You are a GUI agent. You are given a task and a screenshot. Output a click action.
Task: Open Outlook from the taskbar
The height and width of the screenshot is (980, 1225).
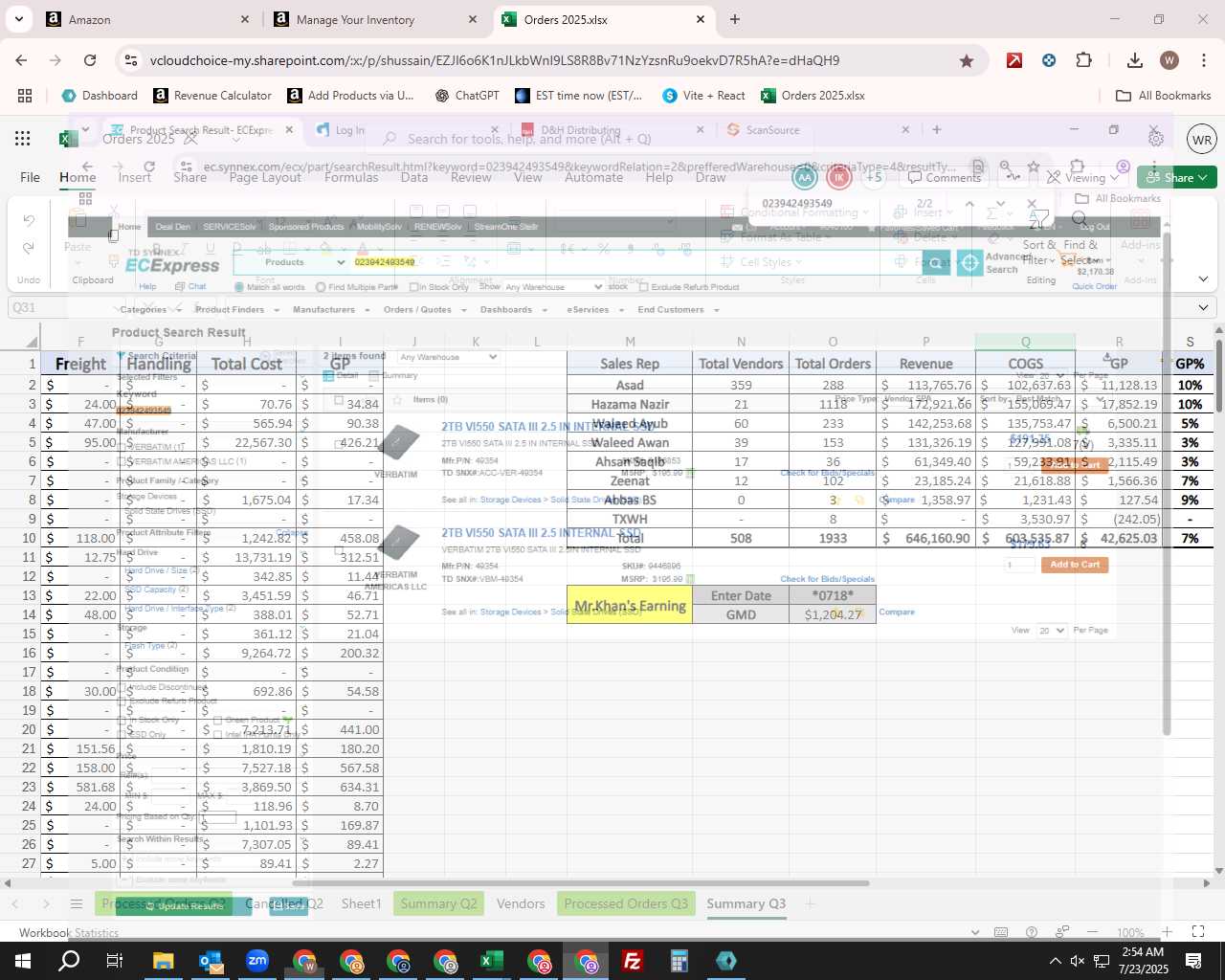(x=210, y=961)
